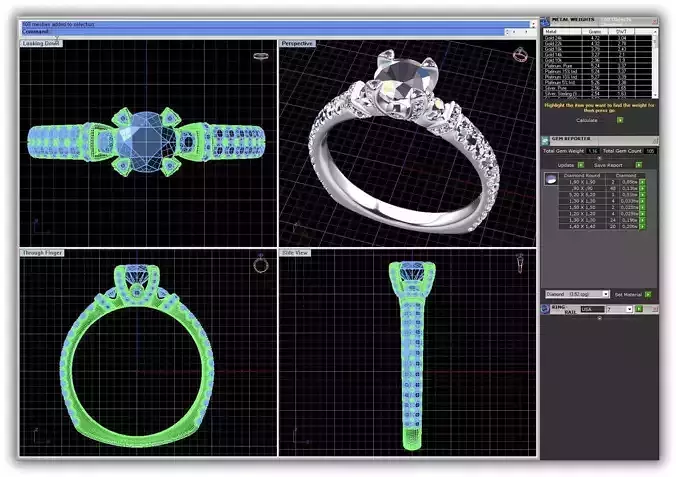The height and width of the screenshot is (477, 676).
Task: Click the Calculate label
Action: pos(587,120)
